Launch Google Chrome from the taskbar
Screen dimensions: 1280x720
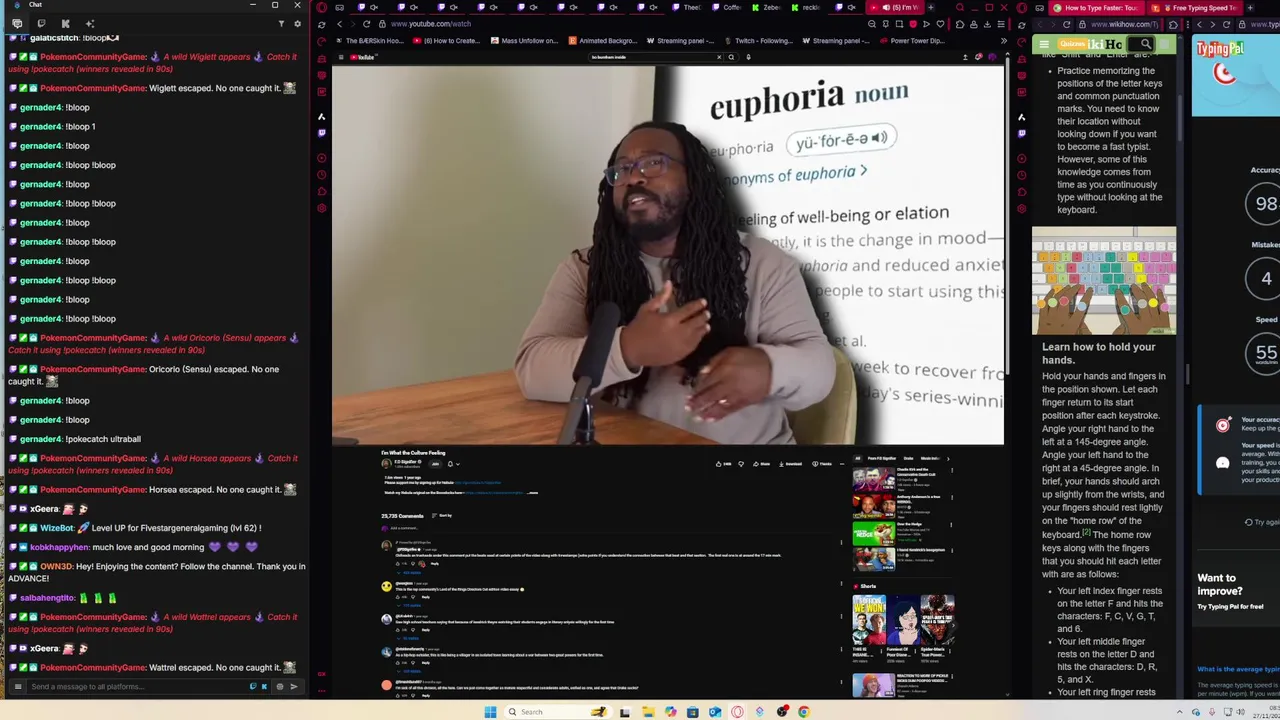point(804,712)
